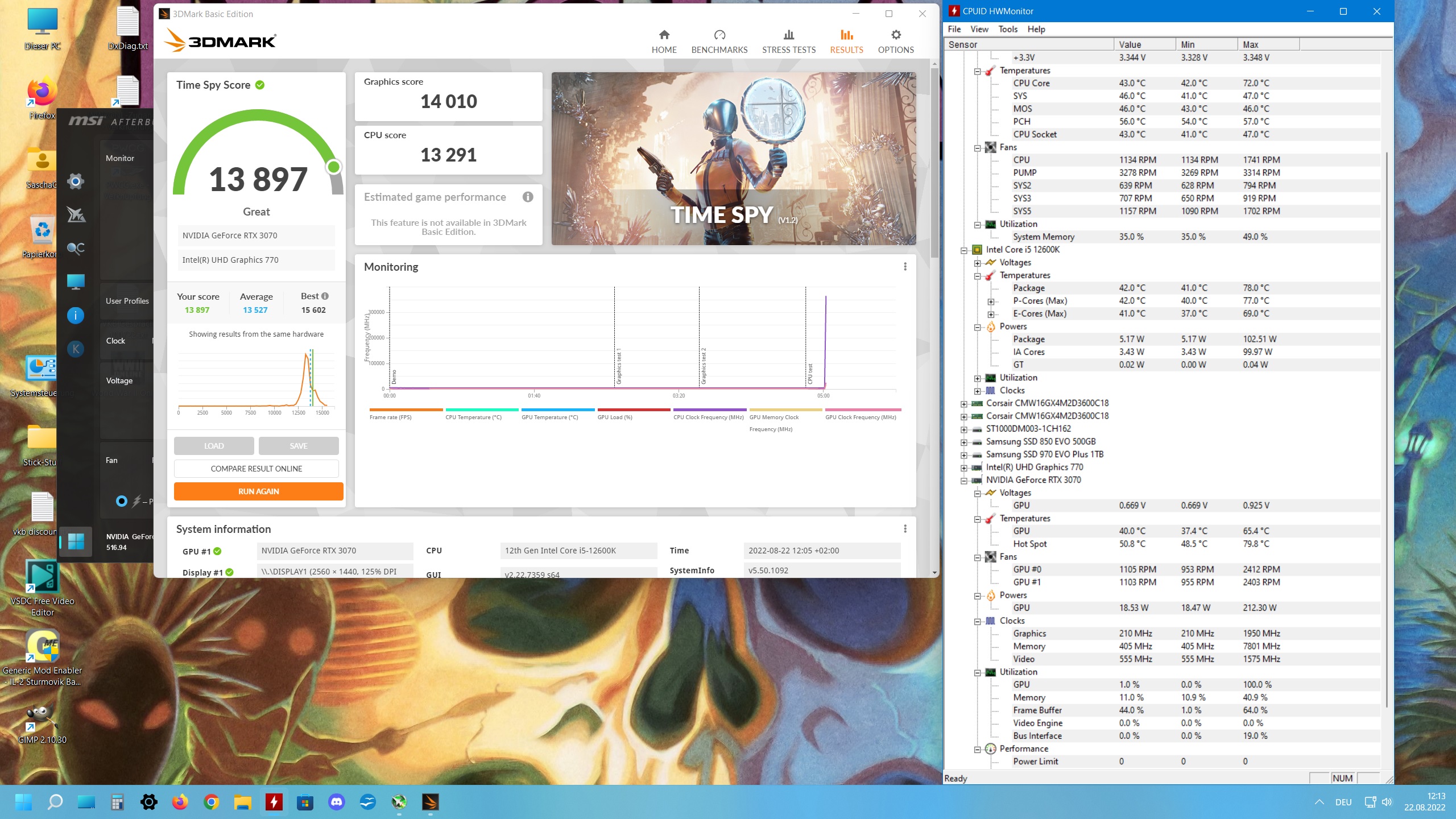Image resolution: width=1456 pixels, height=819 pixels.
Task: Open the Monitoring panel three-dot menu
Action: pyautogui.click(x=905, y=267)
